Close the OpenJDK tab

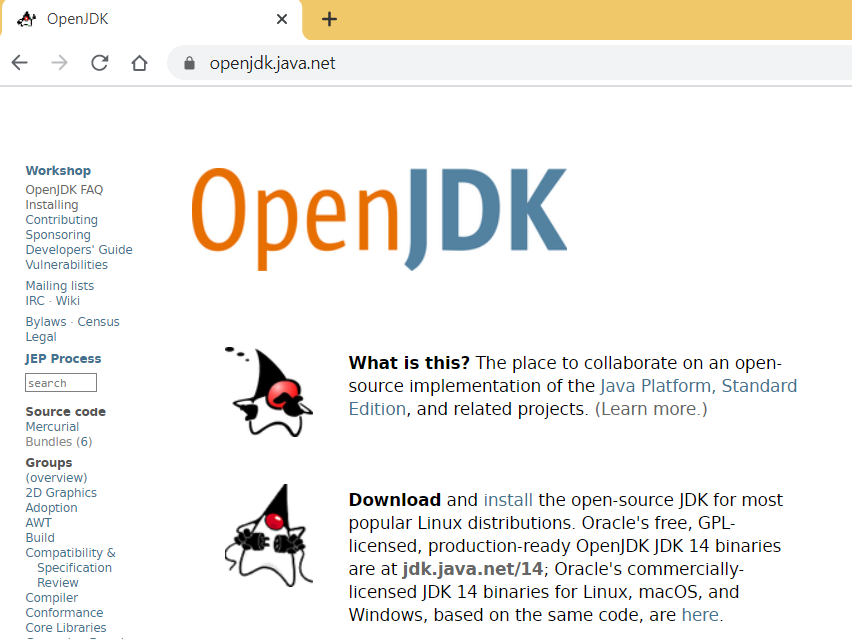[x=281, y=20]
